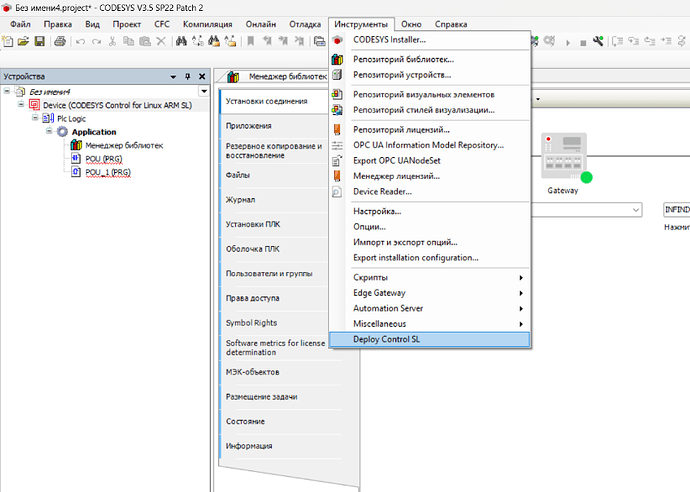
Task: Click the Find binoculars icon
Action: pyautogui.click(x=181, y=41)
